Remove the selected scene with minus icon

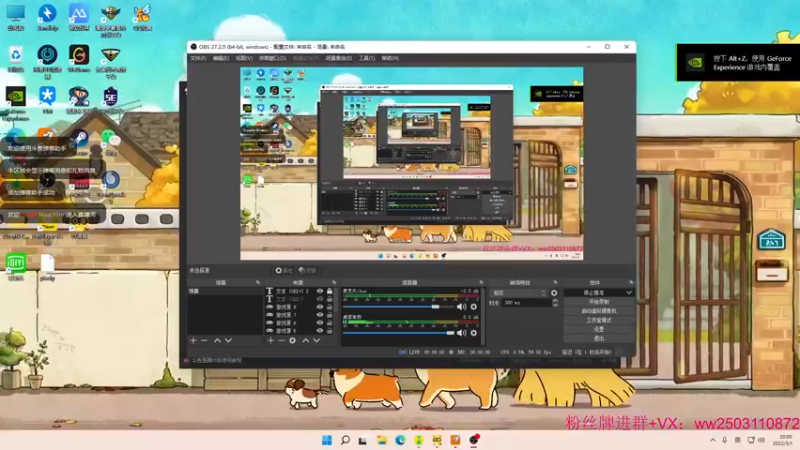point(204,340)
